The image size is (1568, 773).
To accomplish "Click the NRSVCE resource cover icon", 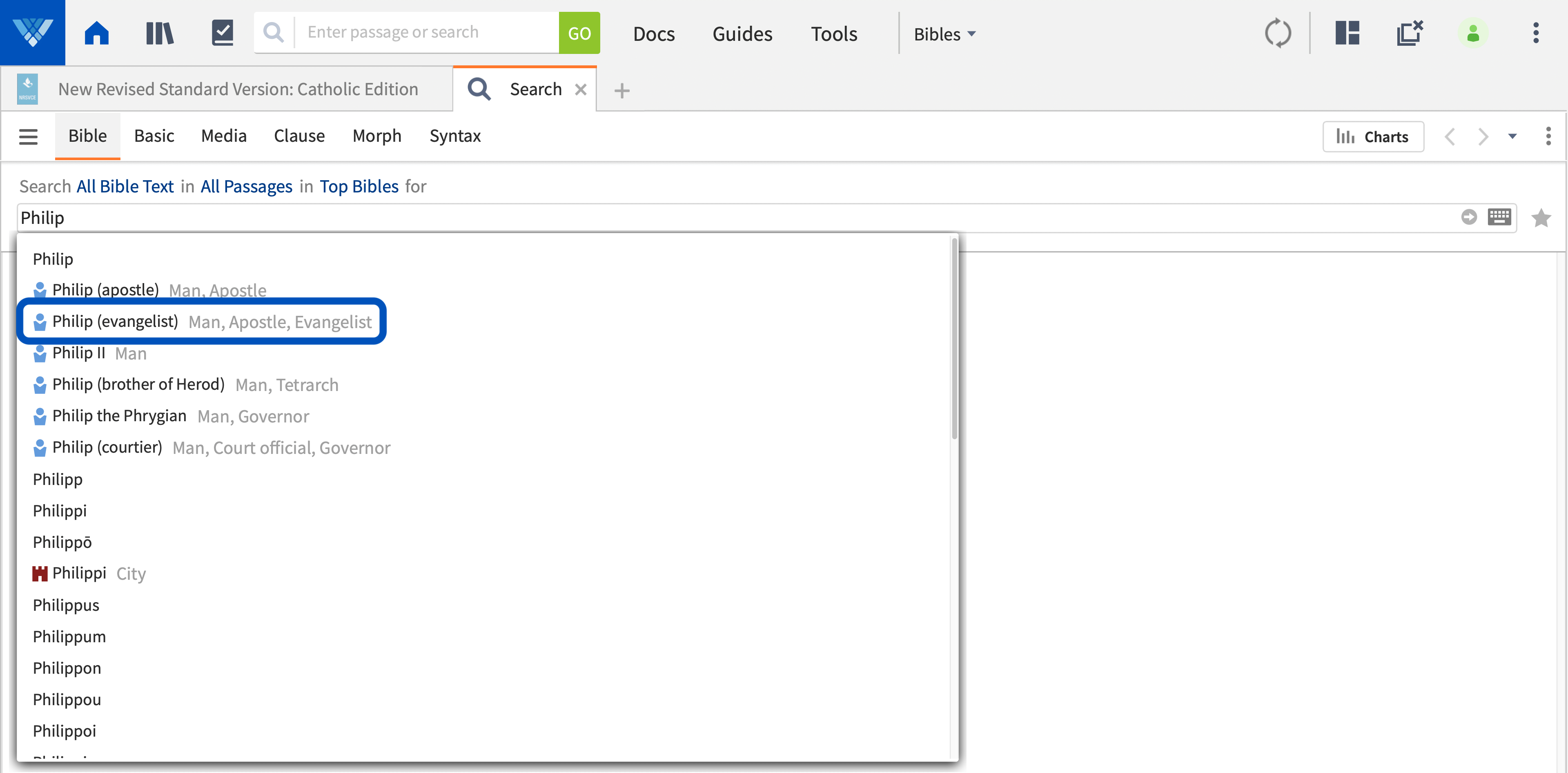I will click(27, 89).
